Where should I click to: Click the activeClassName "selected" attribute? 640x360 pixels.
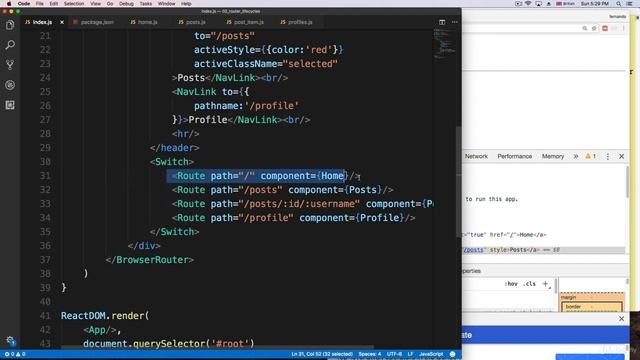point(266,64)
